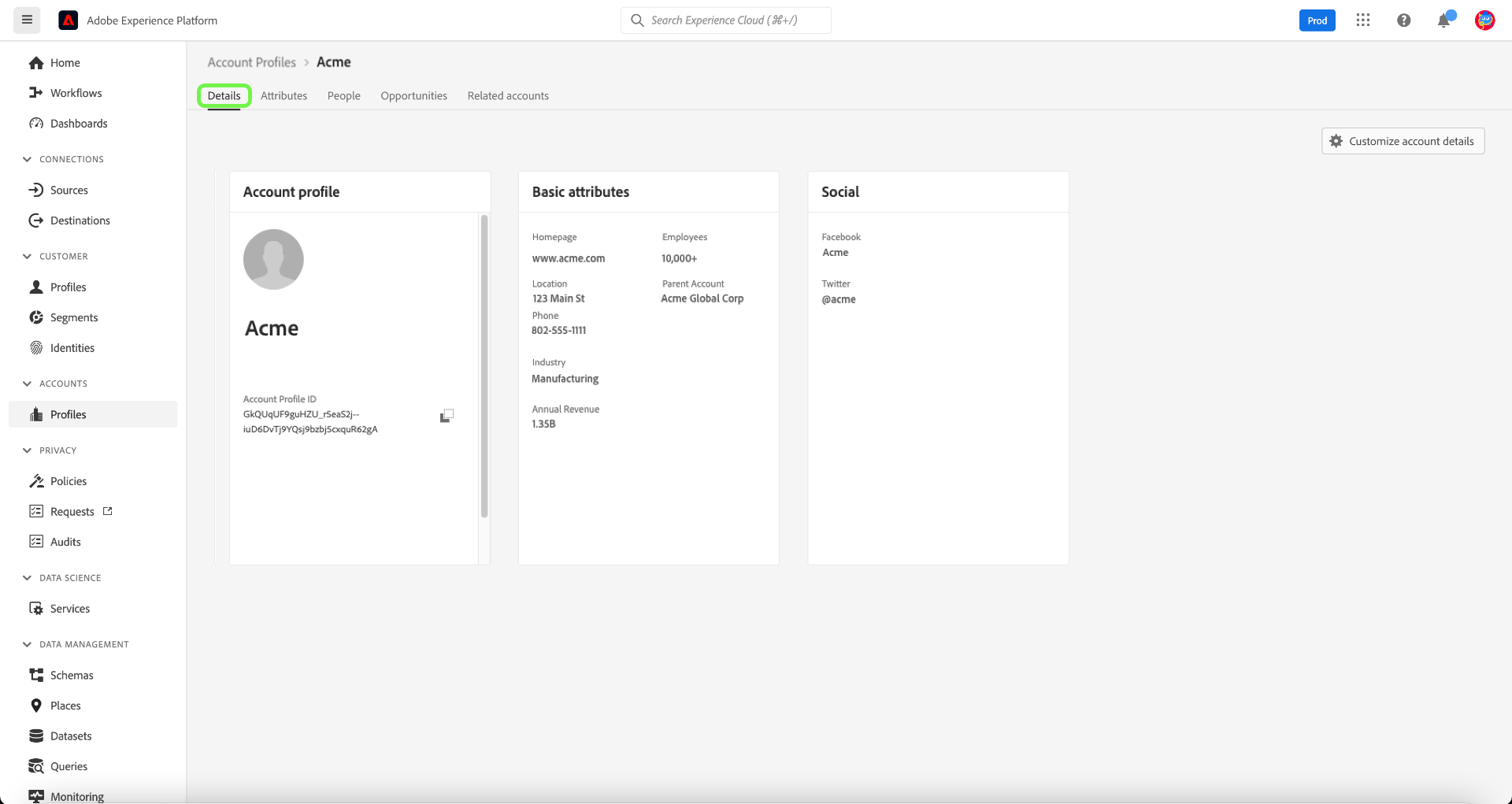Image resolution: width=1512 pixels, height=804 pixels.
Task: Open the Opportunities tab
Action: point(414,96)
